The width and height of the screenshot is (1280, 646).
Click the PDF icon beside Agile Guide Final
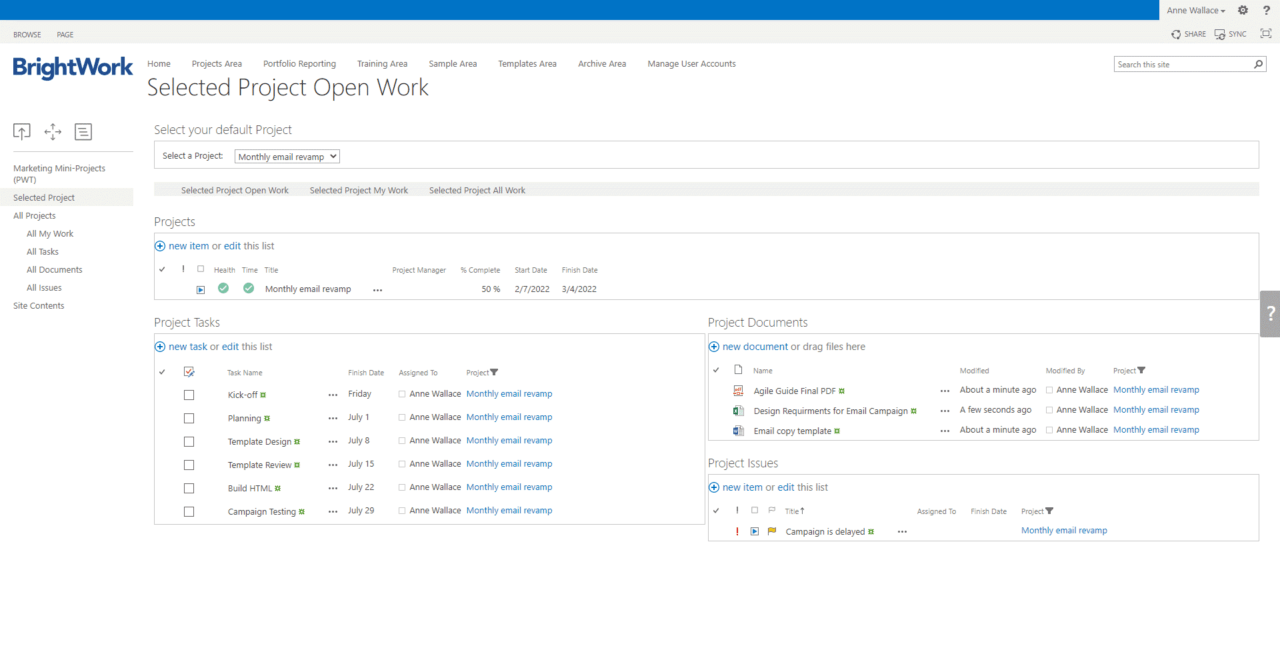click(x=739, y=390)
